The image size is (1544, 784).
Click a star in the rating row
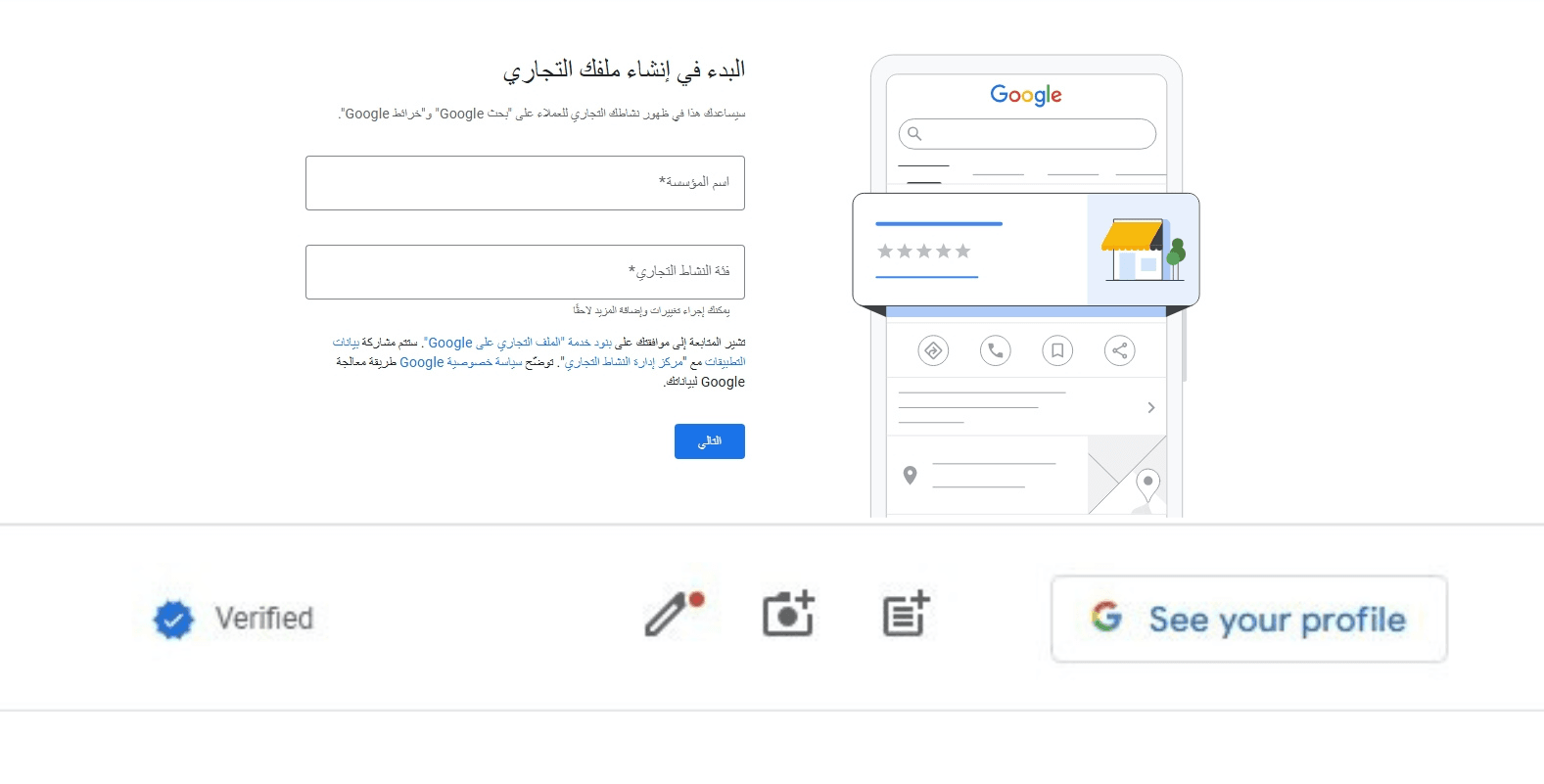[x=923, y=251]
